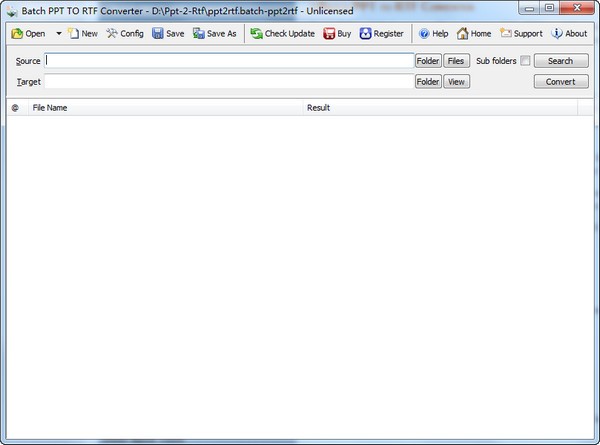600x445 pixels.
Task: Click the Files button beside Source
Action: (456, 61)
